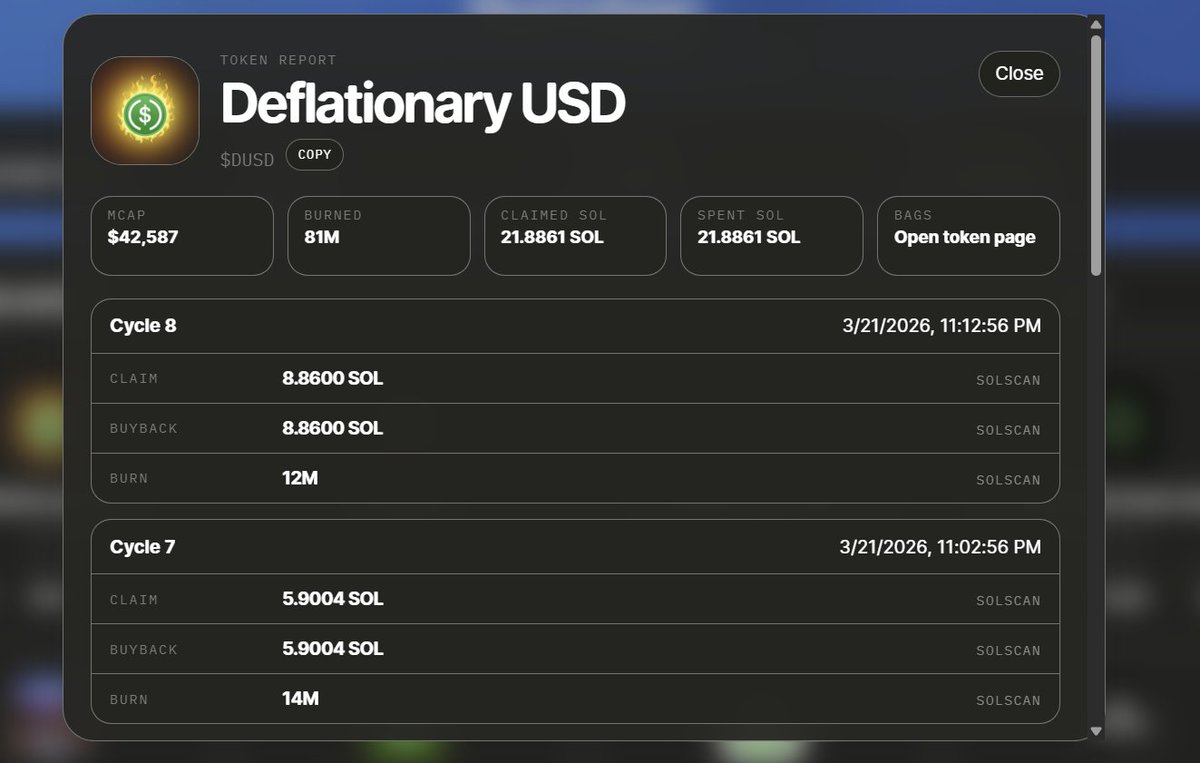Open Solscan link for Cycle 7 burn
This screenshot has width=1200, height=763.
1008,701
